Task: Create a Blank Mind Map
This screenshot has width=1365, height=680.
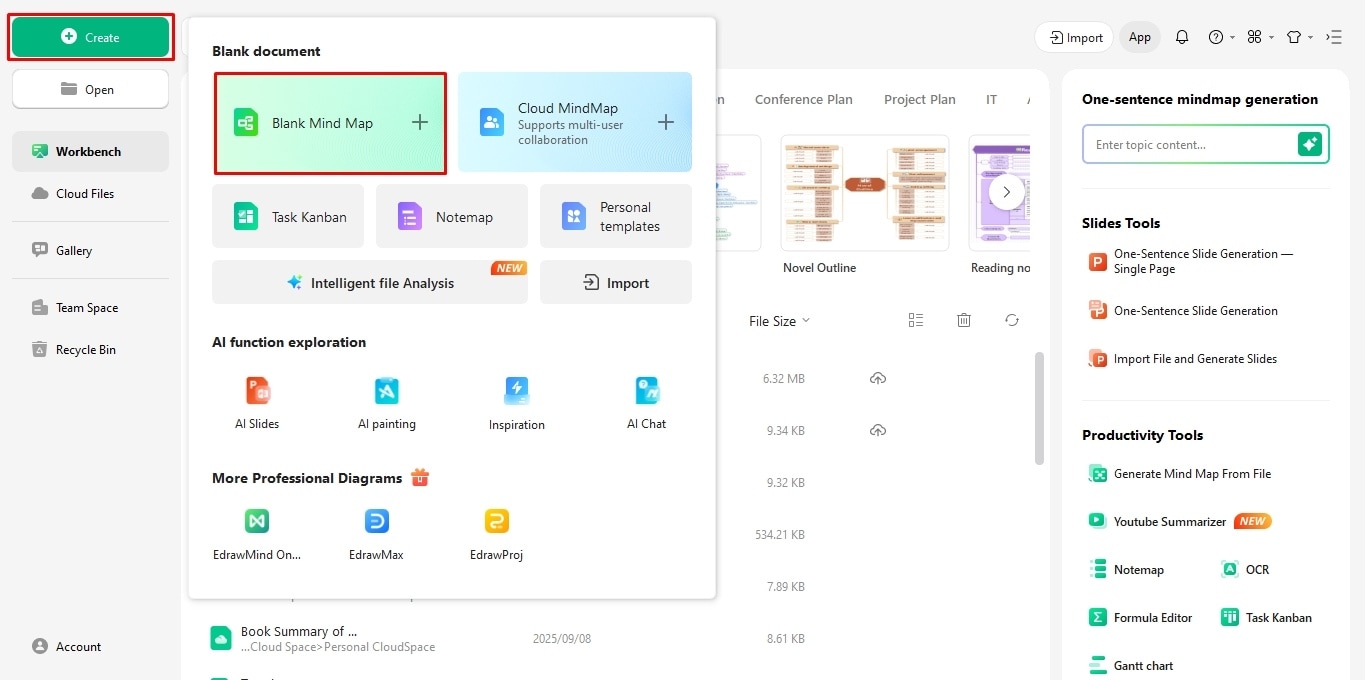Action: tap(330, 123)
